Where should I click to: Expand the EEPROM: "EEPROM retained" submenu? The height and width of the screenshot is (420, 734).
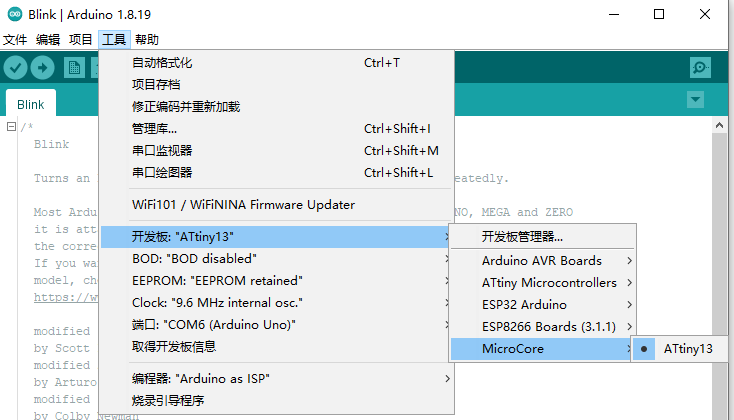[x=276, y=281]
